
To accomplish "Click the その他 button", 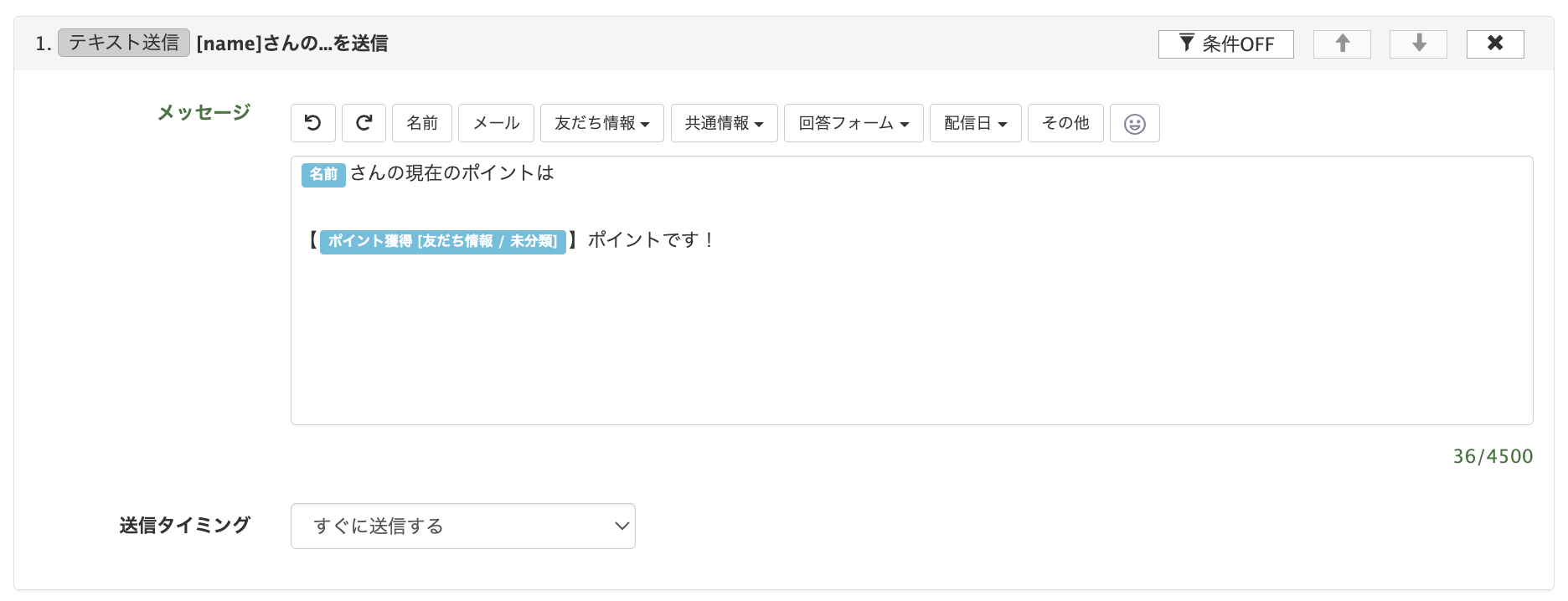I will pyautogui.click(x=1065, y=123).
